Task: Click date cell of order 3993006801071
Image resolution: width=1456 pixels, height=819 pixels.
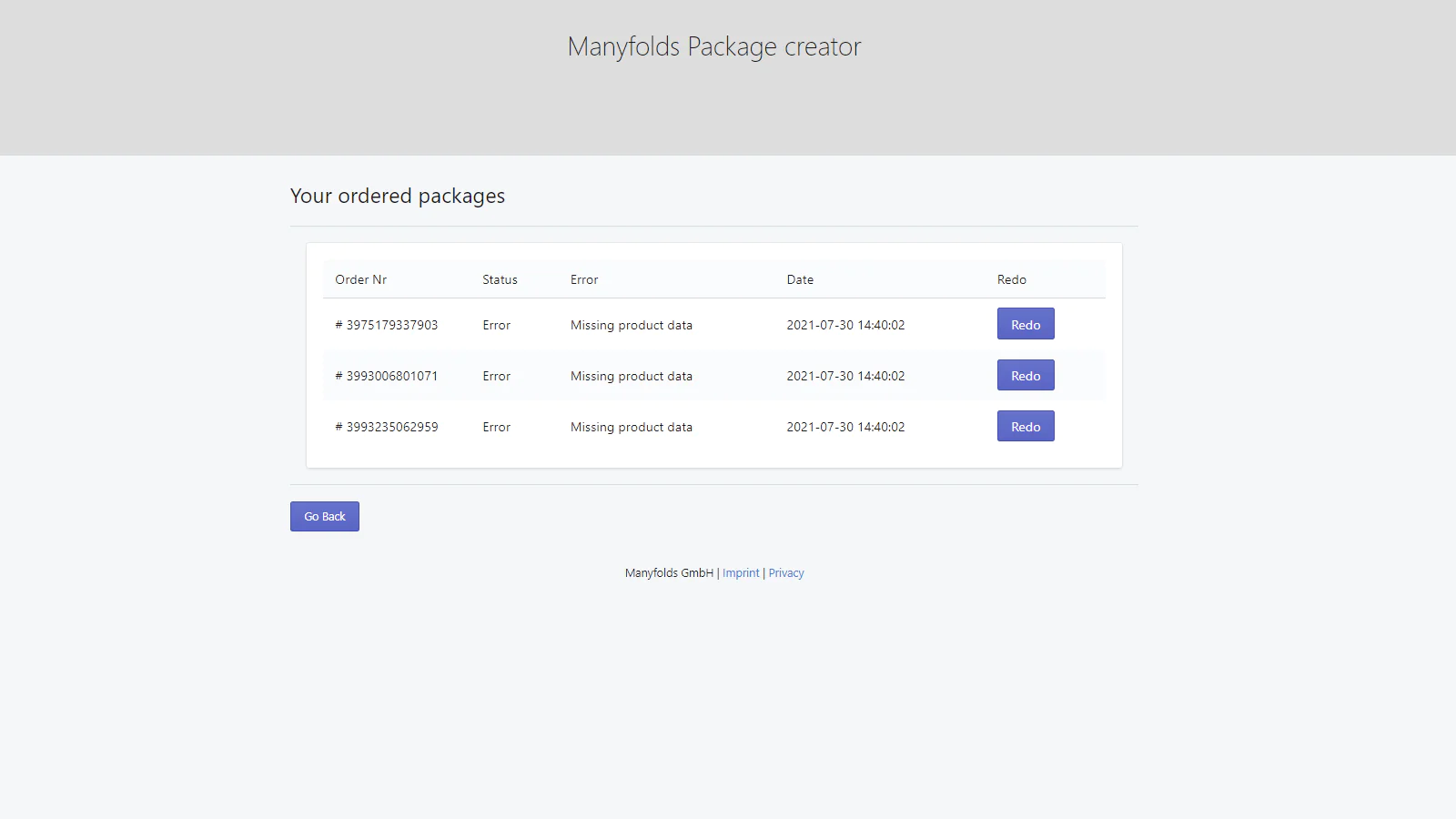Action: (x=845, y=376)
